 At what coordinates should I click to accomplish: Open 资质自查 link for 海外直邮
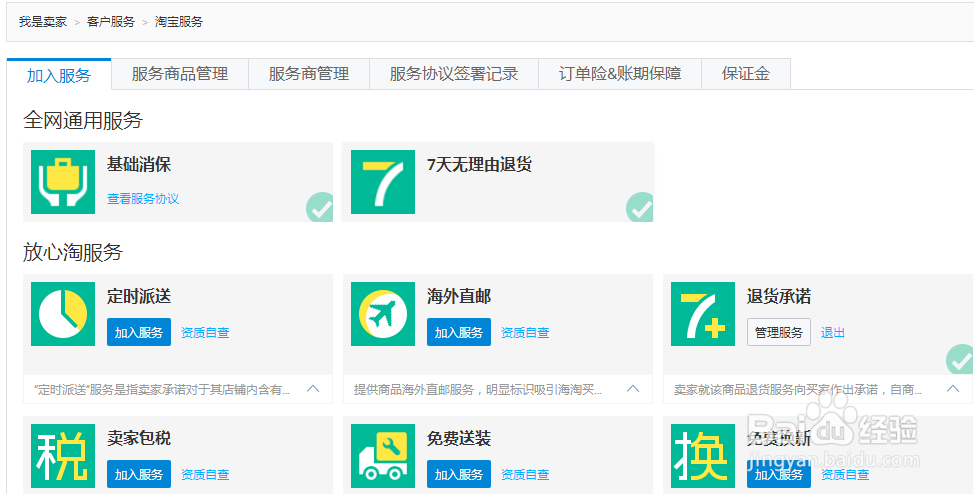point(525,332)
